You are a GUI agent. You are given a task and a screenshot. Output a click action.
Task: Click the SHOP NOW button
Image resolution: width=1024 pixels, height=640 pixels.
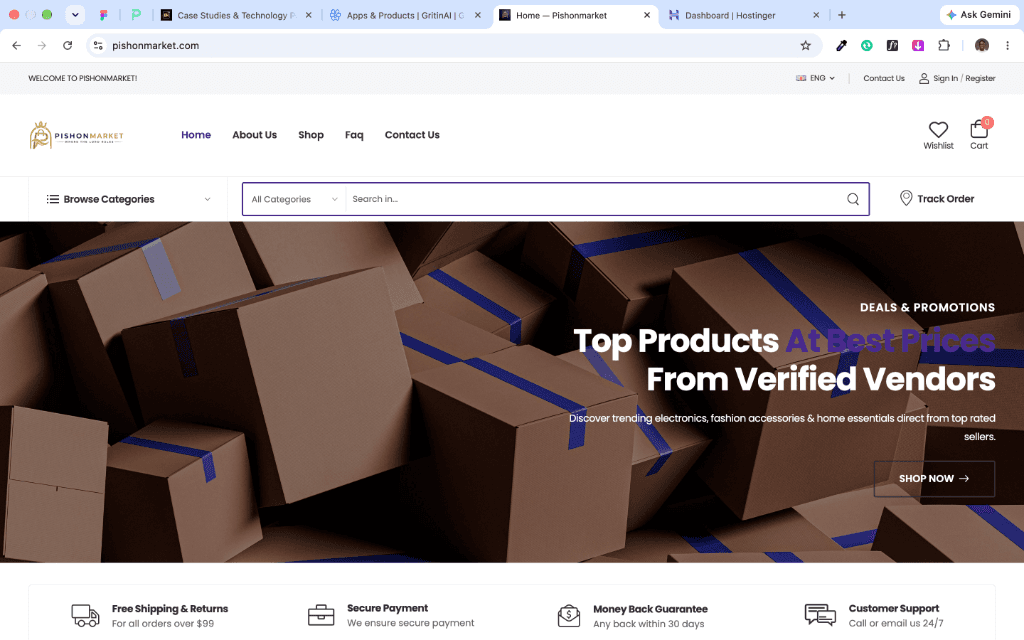point(934,479)
